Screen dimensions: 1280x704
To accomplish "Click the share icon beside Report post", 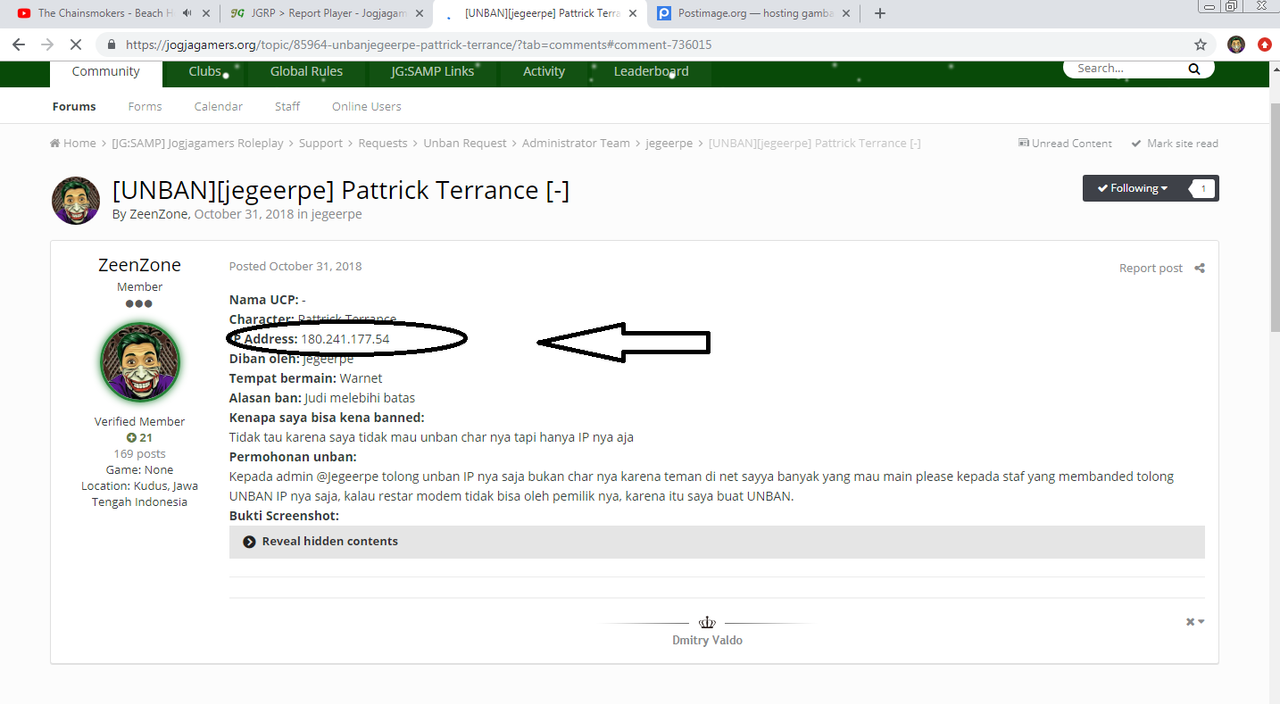I will pos(1200,268).
